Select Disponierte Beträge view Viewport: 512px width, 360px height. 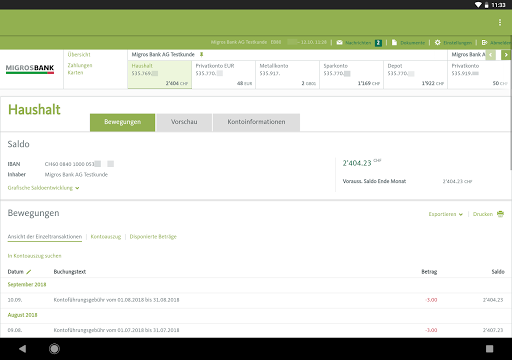[153, 237]
